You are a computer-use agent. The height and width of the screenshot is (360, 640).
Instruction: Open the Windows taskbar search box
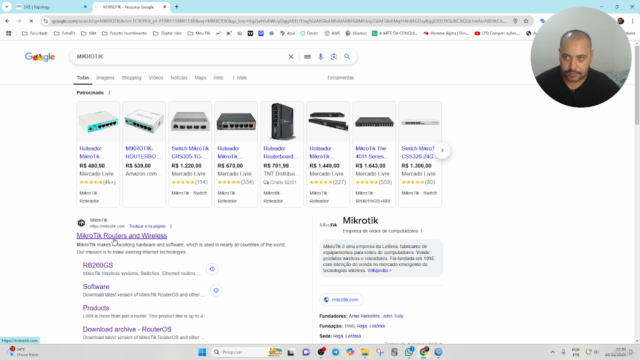tap(247, 352)
